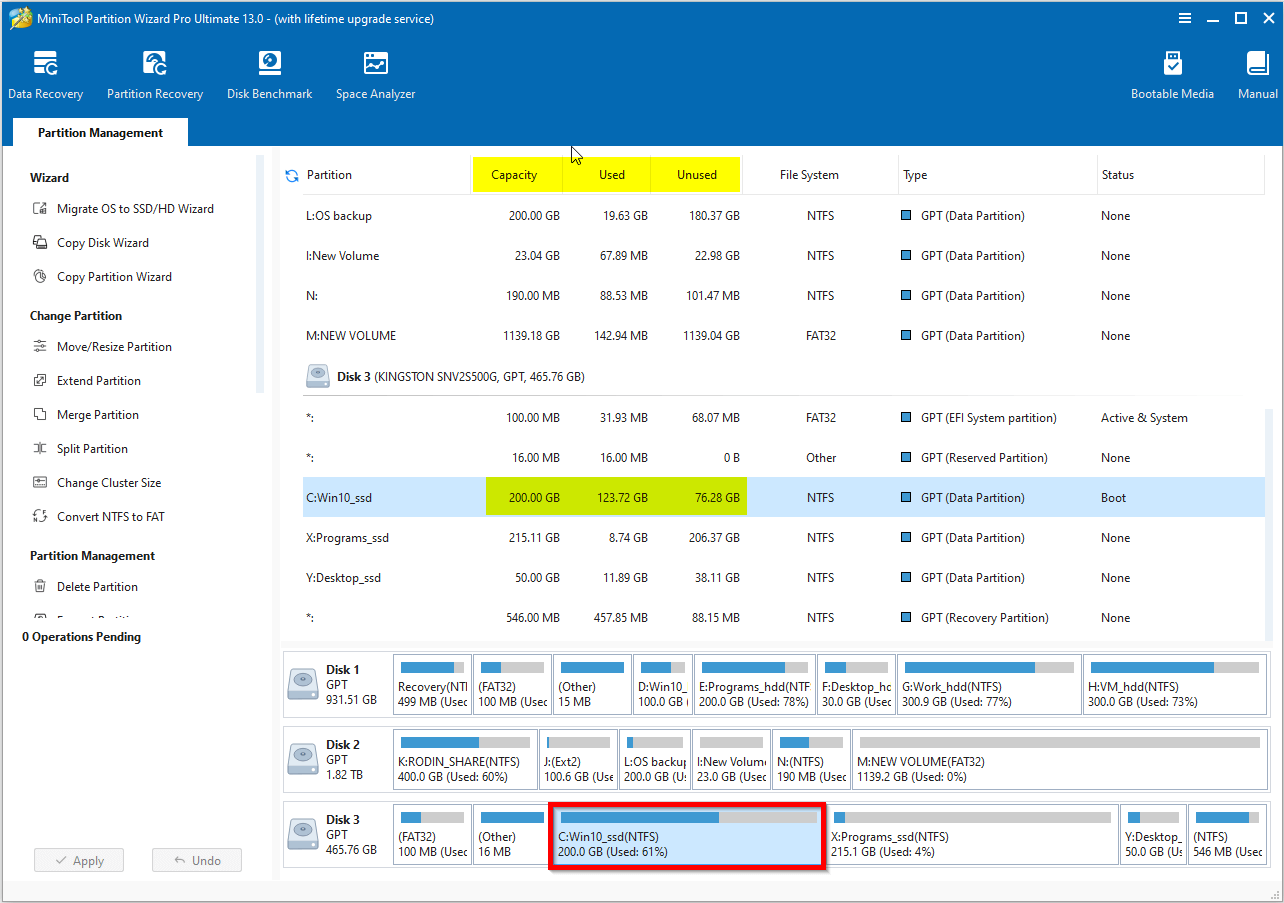Open Data Recovery tool

click(45, 76)
